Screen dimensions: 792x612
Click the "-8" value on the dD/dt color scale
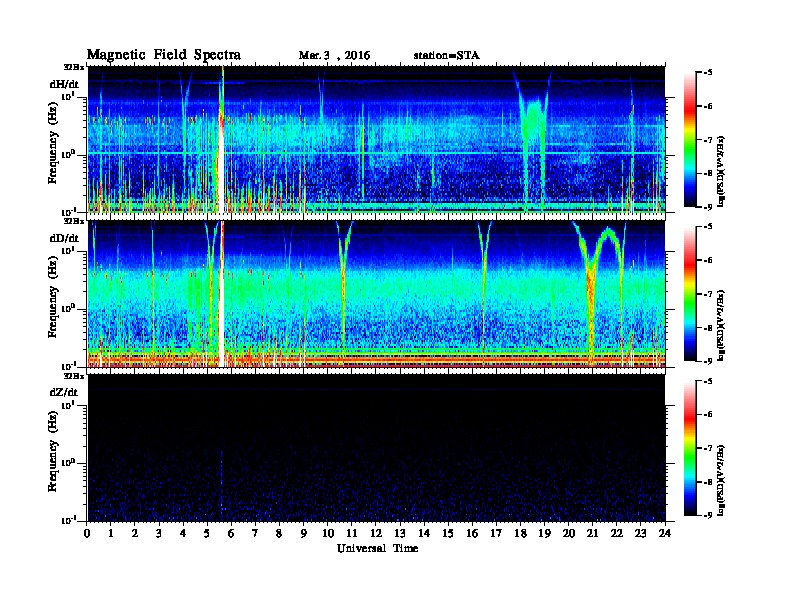pyautogui.click(x=708, y=327)
